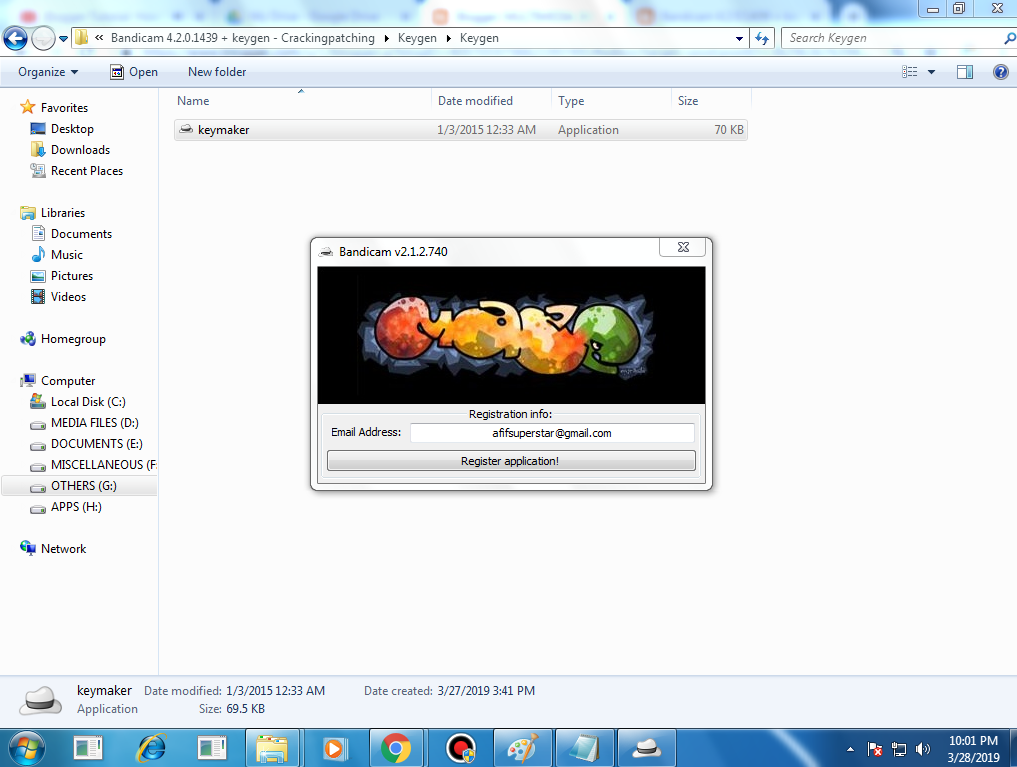Click the keymaker file's hat icon
Screen dimensions: 1017x767
186,129
